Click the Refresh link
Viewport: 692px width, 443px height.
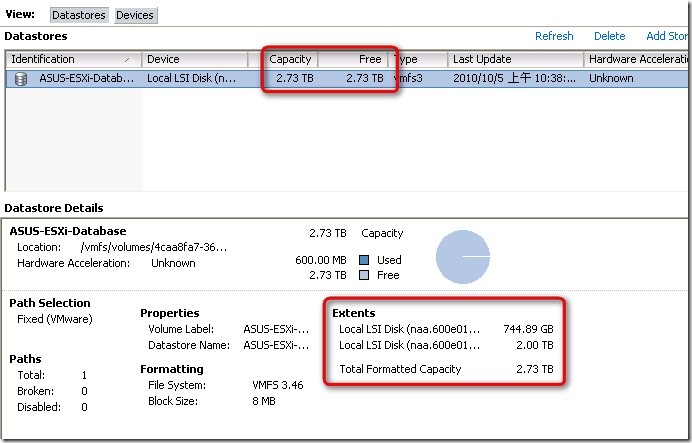(554, 36)
